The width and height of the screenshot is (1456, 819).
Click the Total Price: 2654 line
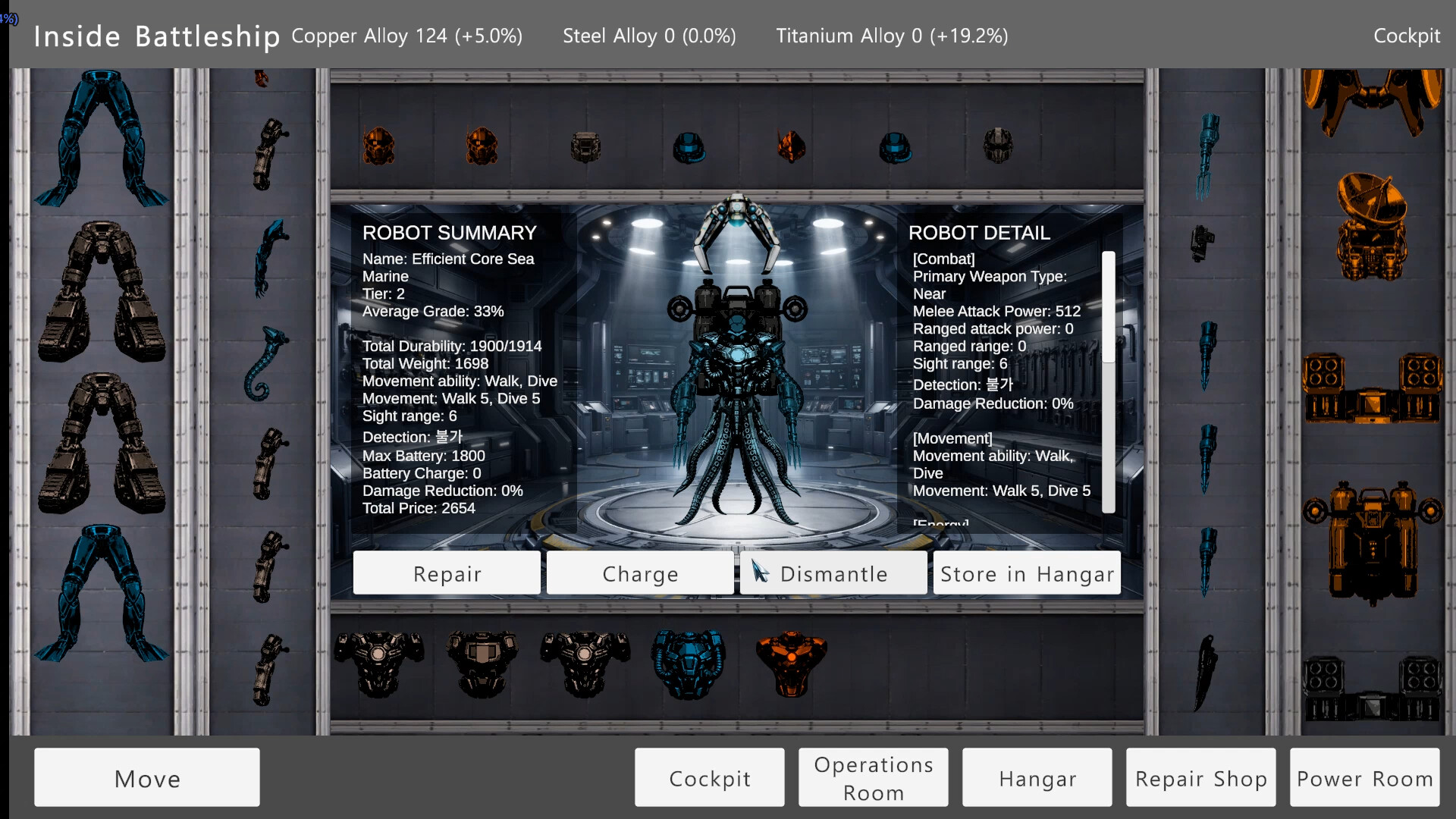pyautogui.click(x=419, y=508)
